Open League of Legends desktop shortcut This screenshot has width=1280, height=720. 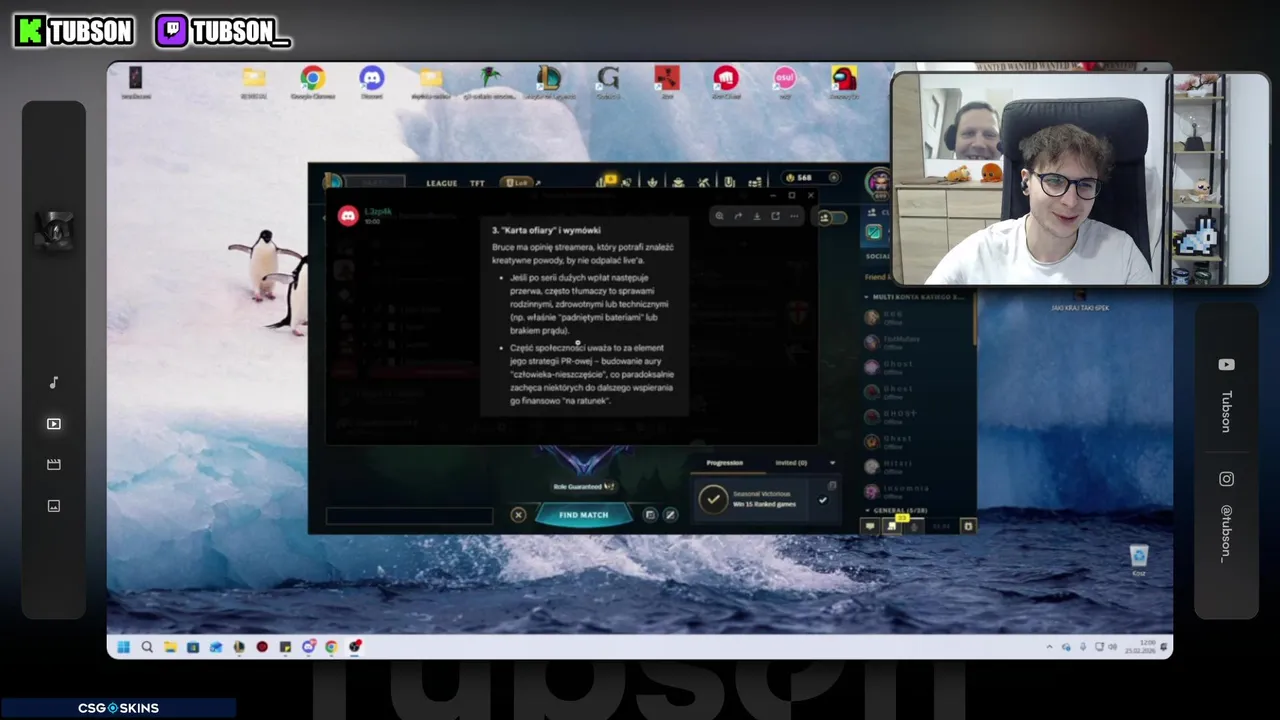548,82
